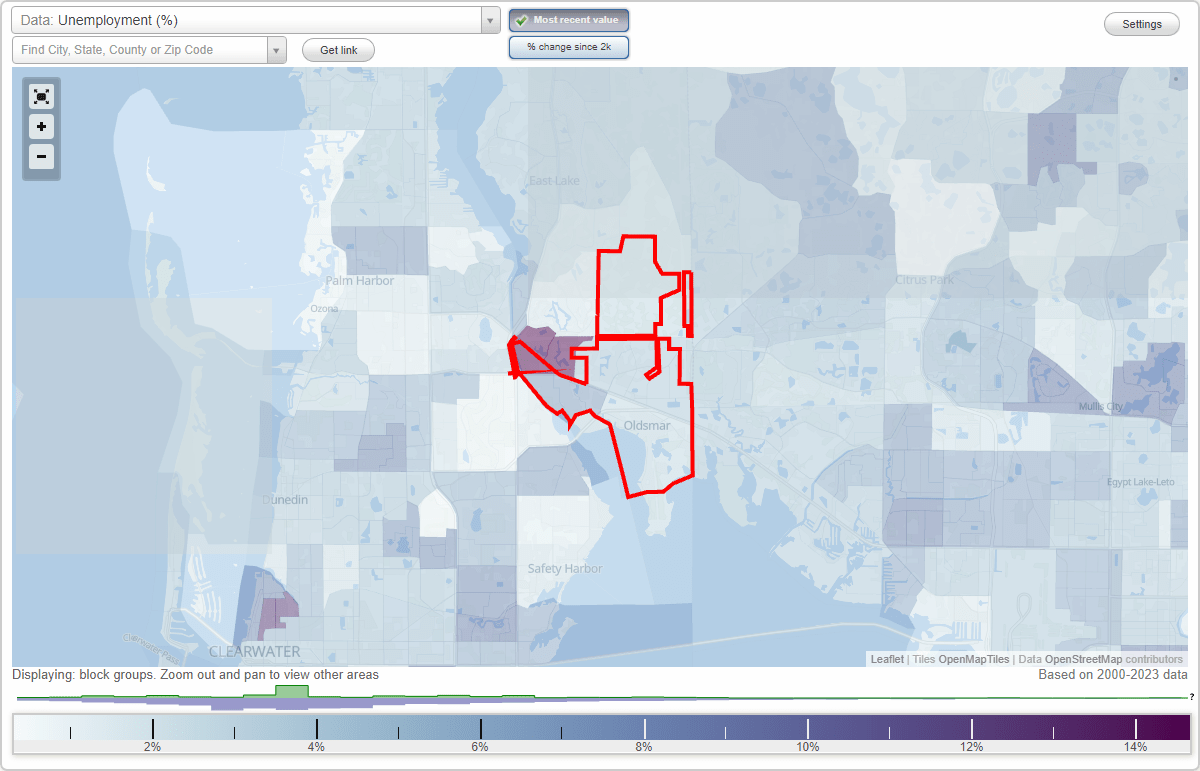Zoom out of the map
1200x771 pixels.
(x=41, y=156)
